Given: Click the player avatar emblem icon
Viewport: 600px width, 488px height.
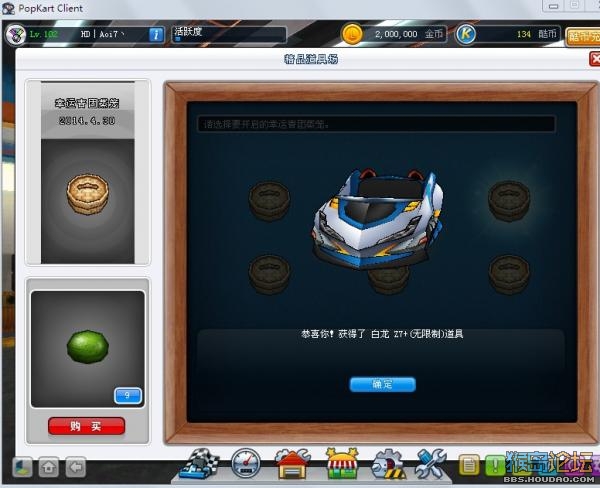Looking at the screenshot, I should 15,34.
